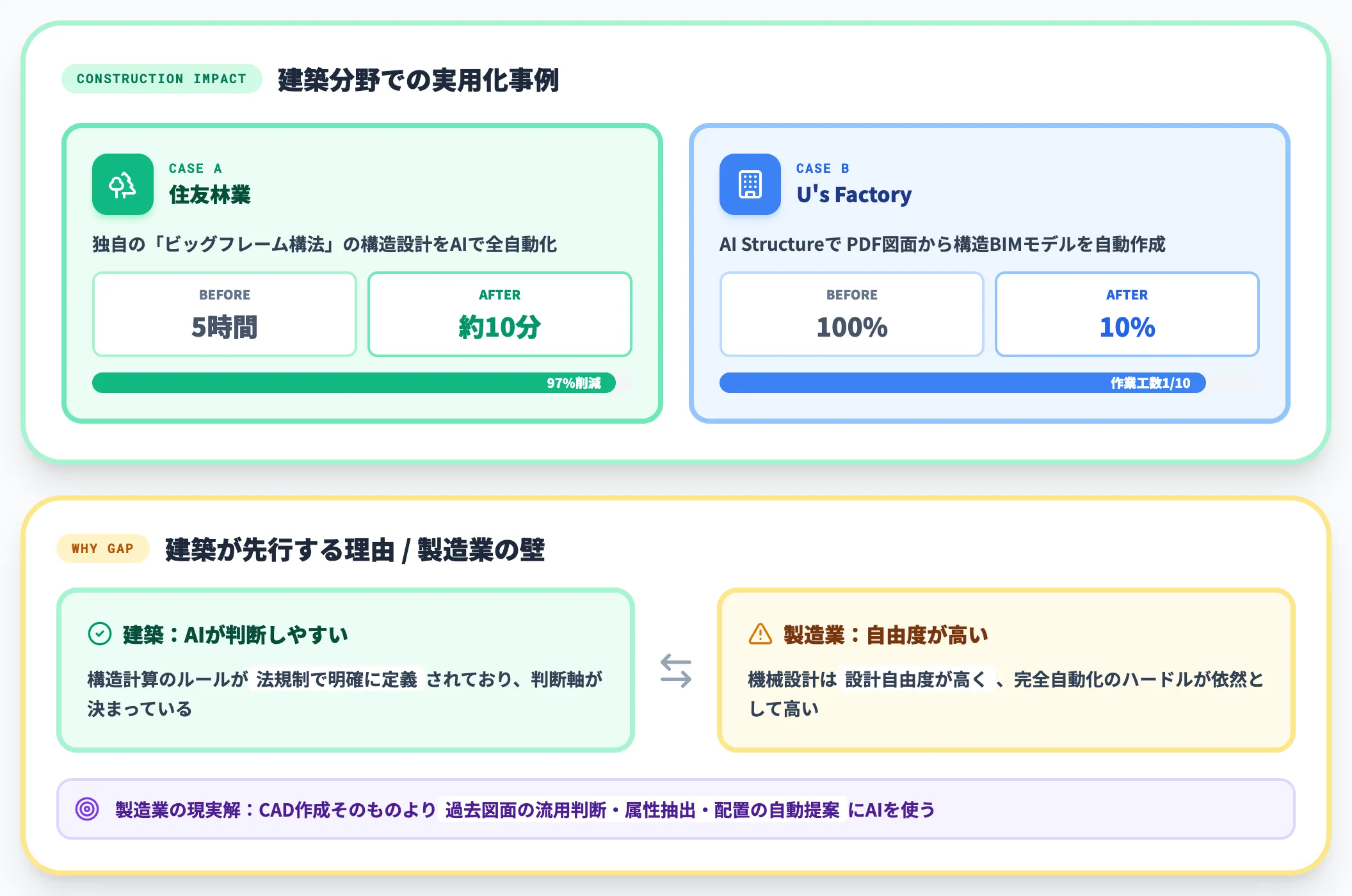Click the text about ビッグフレーム構法 automation
Viewport: 1352px width, 896px height.
click(x=325, y=244)
